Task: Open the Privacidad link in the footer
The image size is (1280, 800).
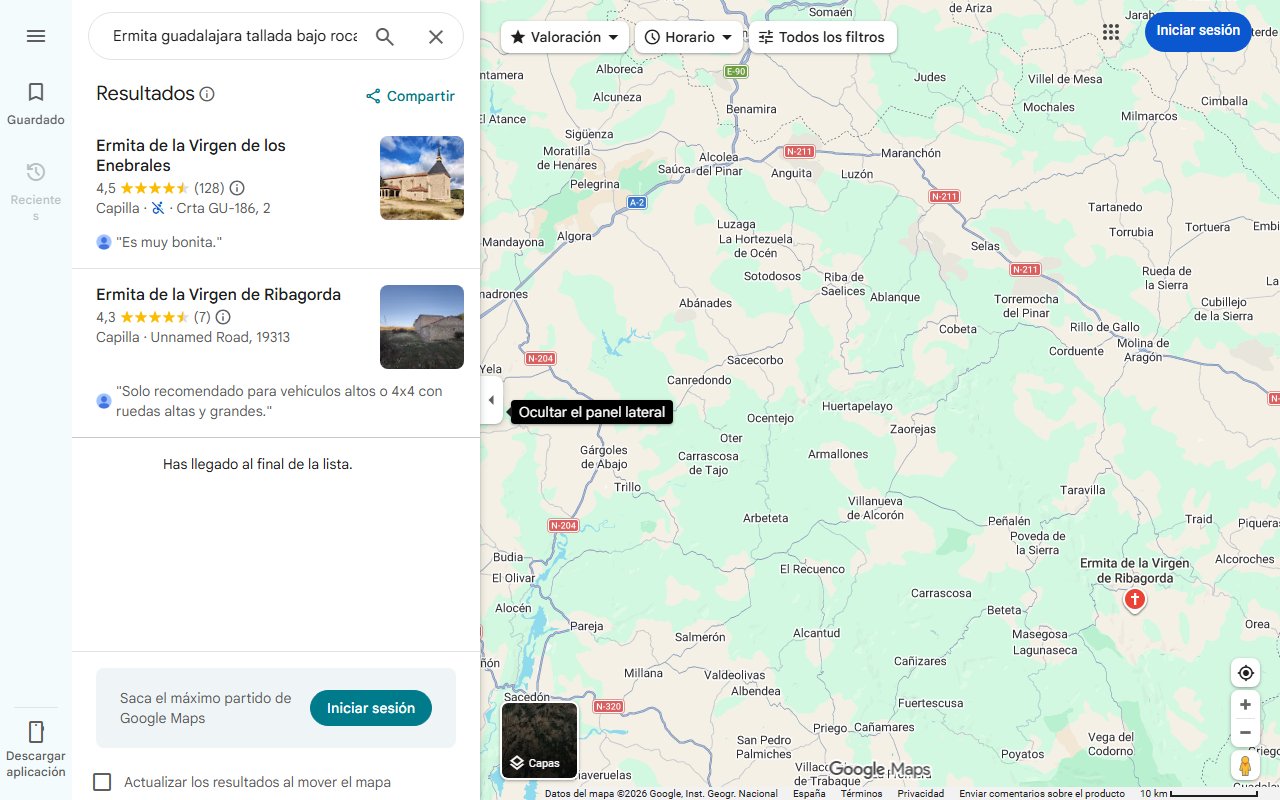Action: click(920, 792)
